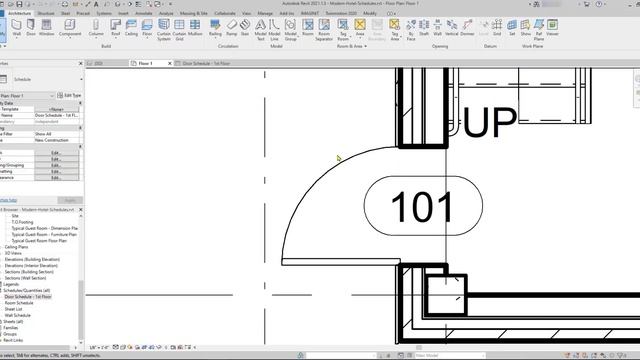The image size is (640, 360).
Task: Select the Railing tool
Action: 215,27
